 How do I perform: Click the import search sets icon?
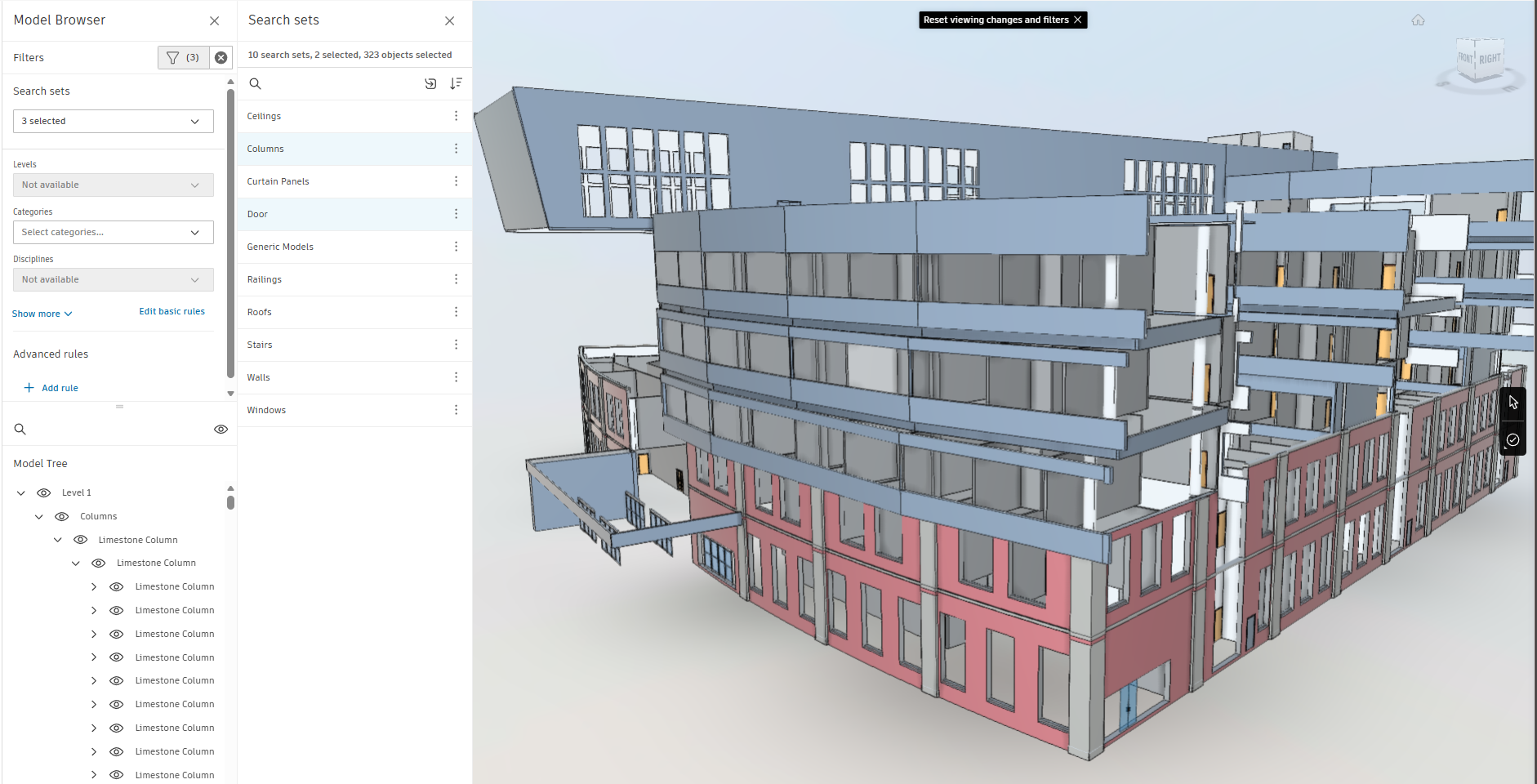430,83
